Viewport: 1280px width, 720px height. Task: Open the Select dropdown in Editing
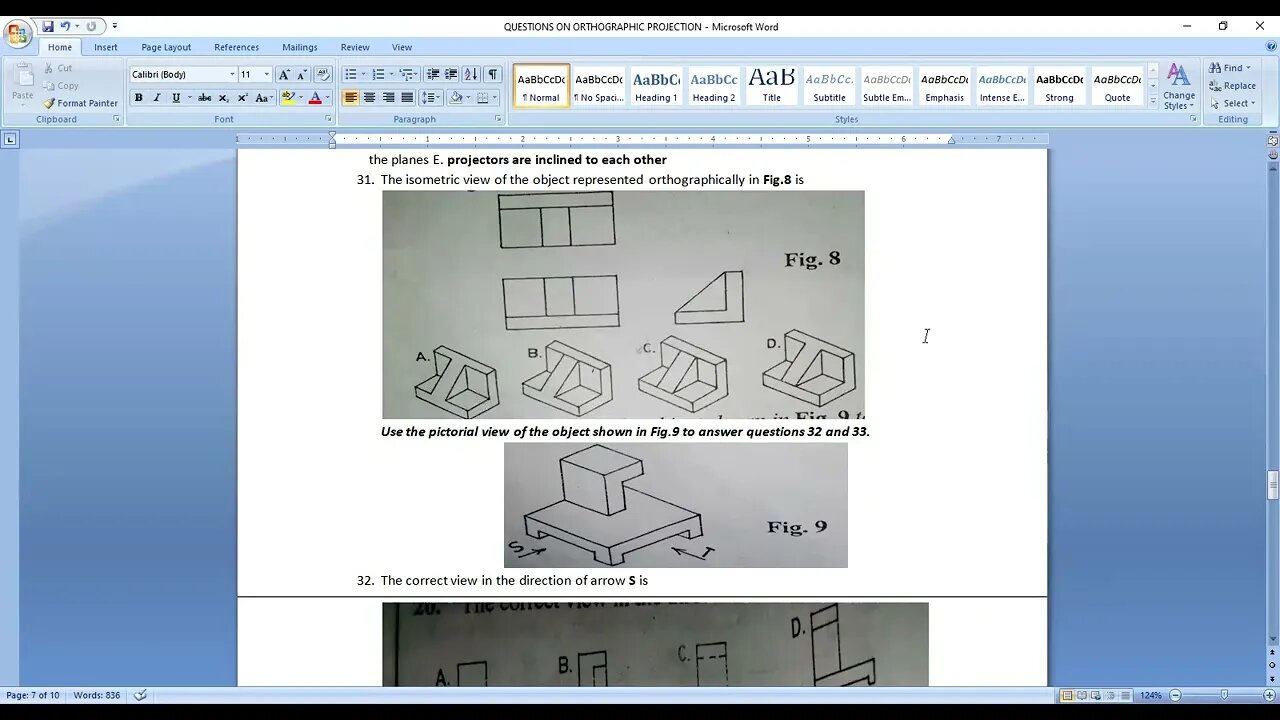[x=1253, y=104]
